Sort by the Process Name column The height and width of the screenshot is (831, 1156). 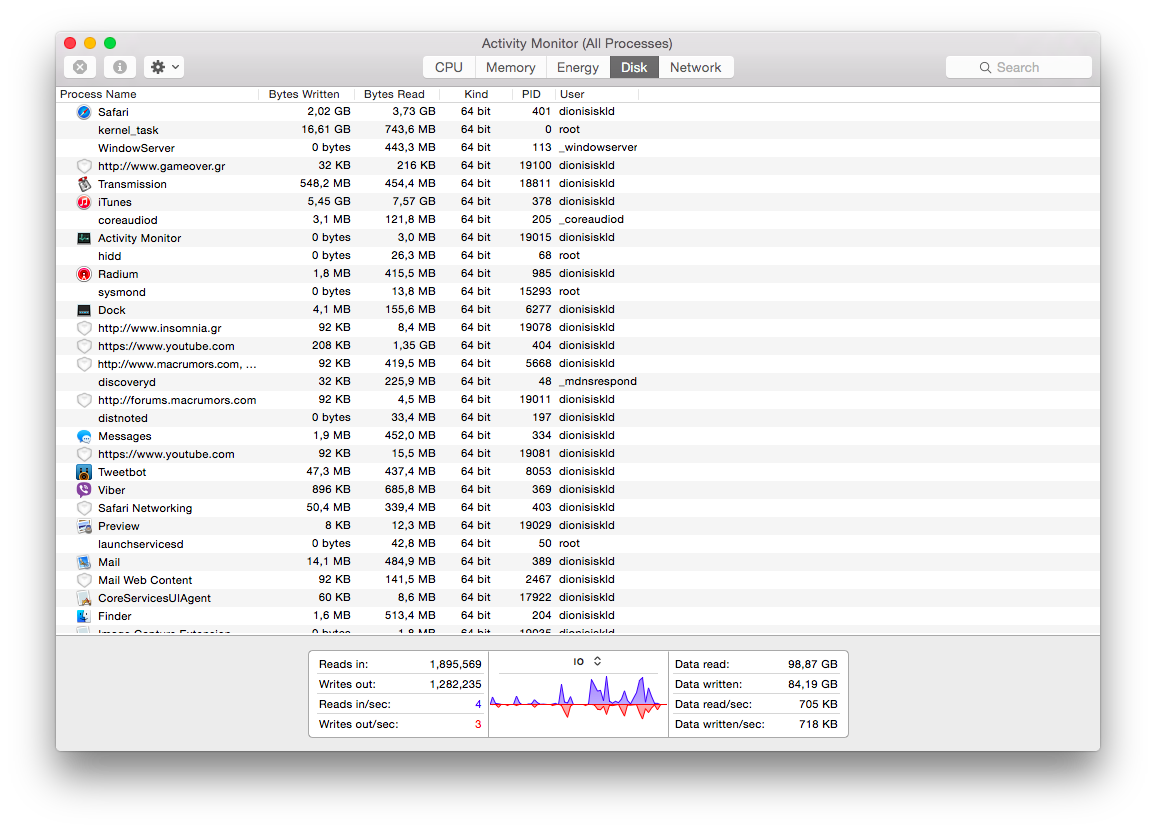tap(157, 94)
